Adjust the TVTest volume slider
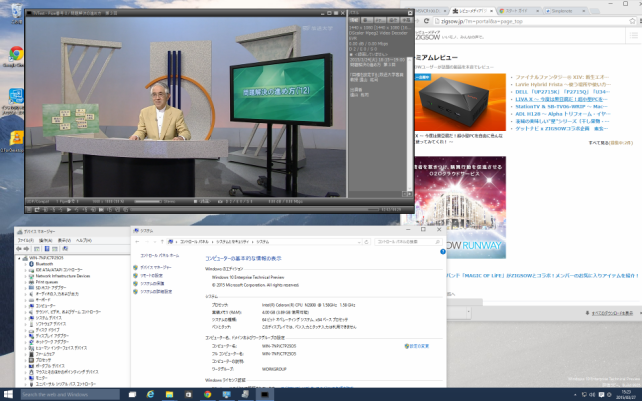The height and width of the screenshot is (401, 642). coord(148,202)
